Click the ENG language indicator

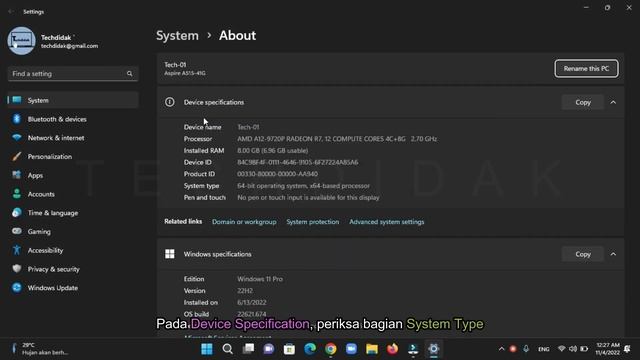(x=544, y=349)
